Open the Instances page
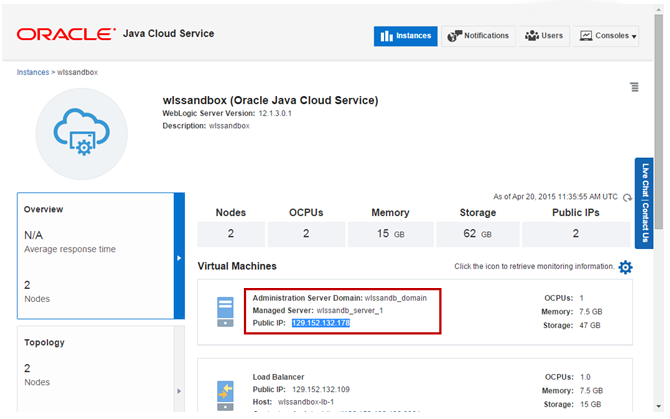The height and width of the screenshot is (419, 670). (x=405, y=36)
